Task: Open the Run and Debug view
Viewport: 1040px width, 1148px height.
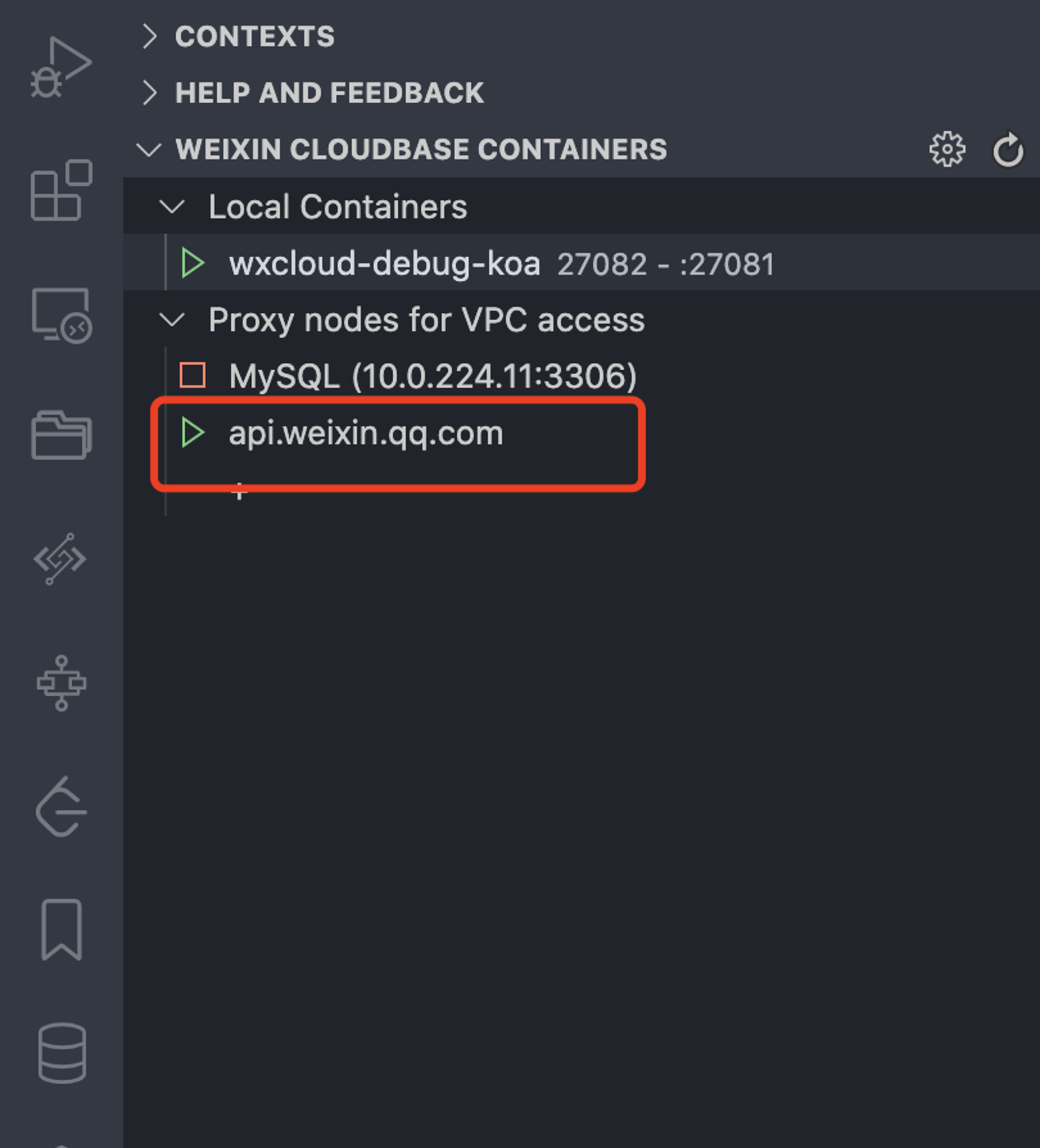Action: point(61,68)
